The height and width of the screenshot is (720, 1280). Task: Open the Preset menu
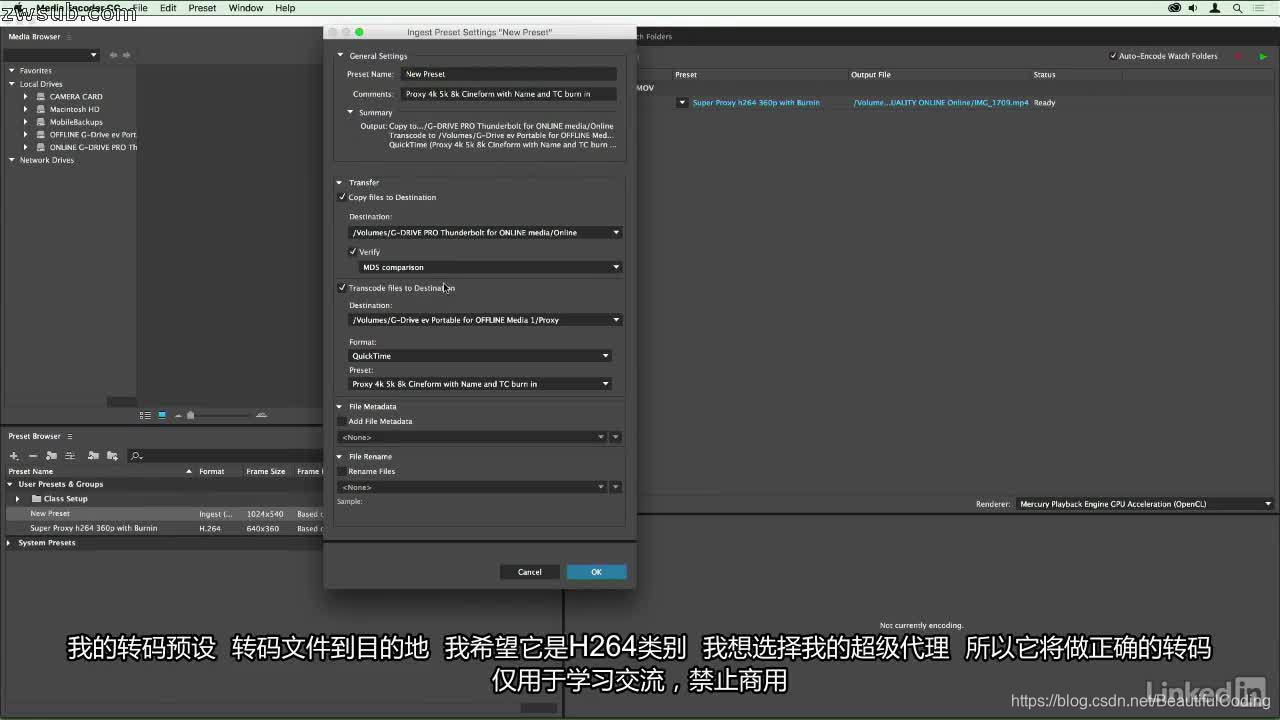pos(202,8)
